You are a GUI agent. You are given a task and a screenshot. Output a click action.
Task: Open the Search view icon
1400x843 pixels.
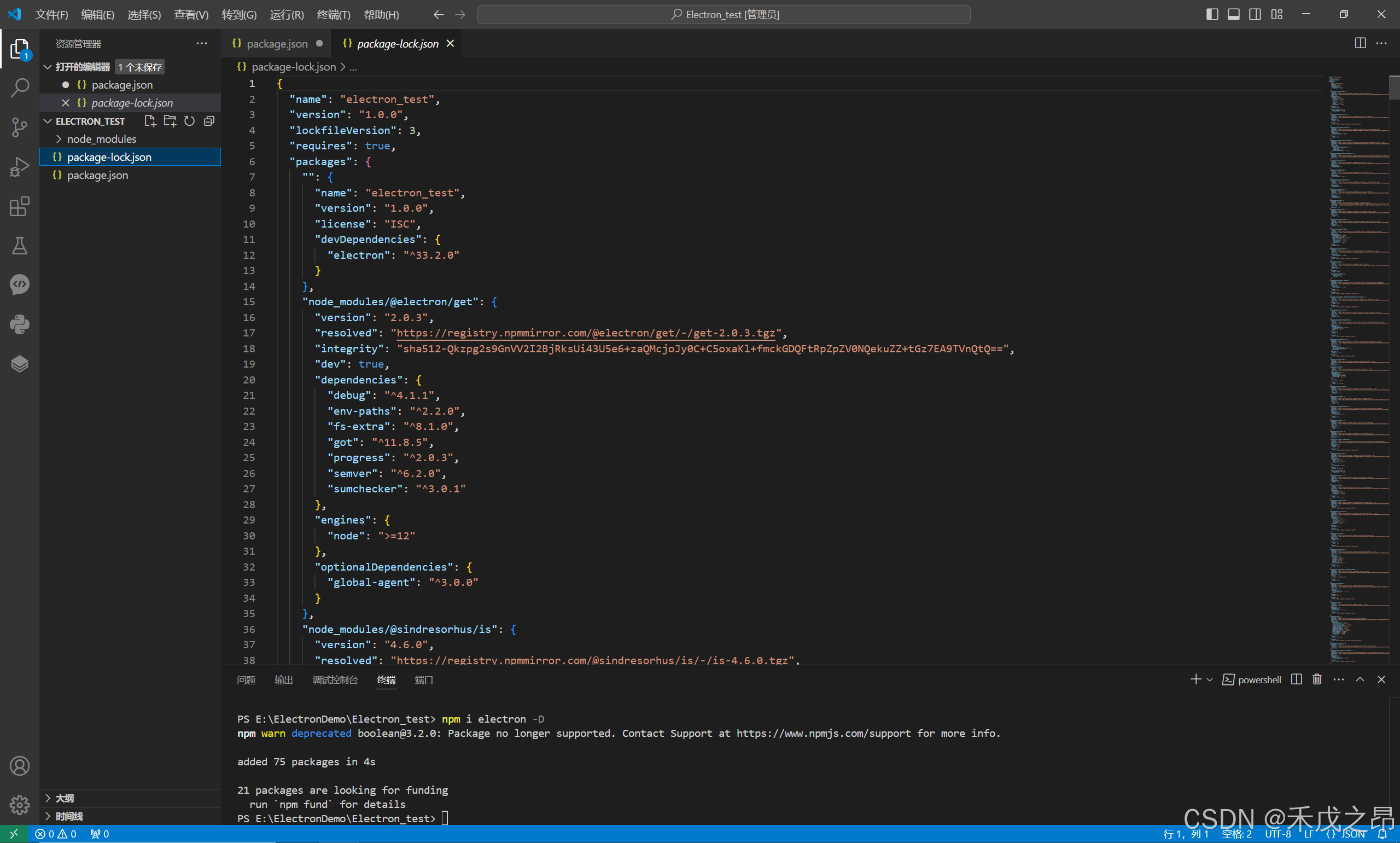pyautogui.click(x=19, y=88)
